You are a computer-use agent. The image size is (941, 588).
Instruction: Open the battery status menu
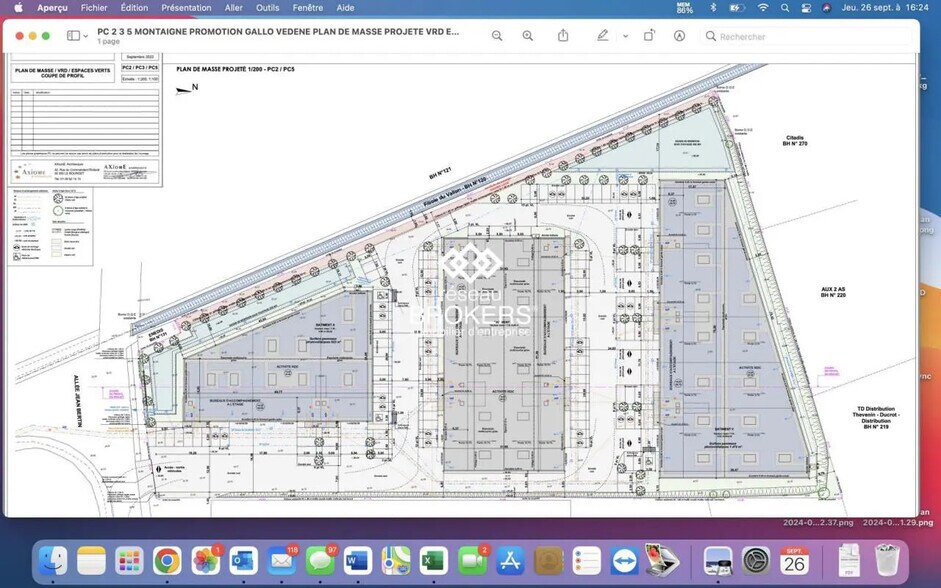point(737,7)
